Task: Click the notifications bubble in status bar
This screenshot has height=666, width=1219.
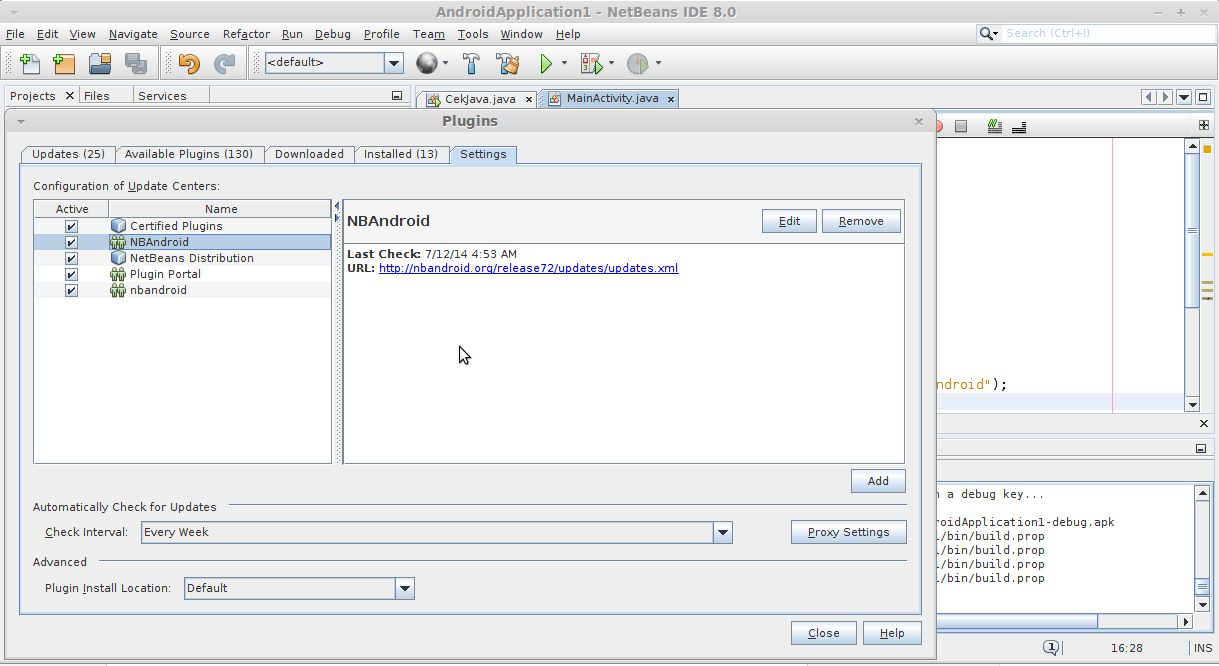Action: coord(1052,648)
